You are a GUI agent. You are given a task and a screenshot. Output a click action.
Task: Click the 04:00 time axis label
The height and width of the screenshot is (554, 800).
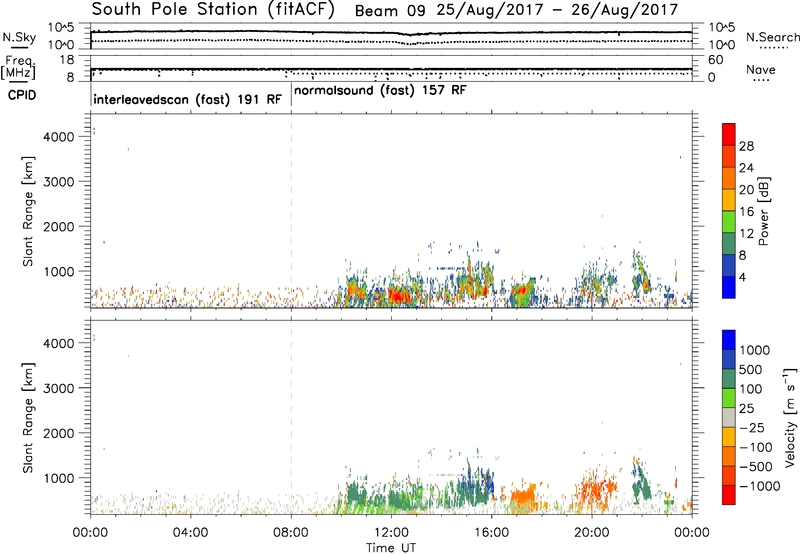click(191, 533)
